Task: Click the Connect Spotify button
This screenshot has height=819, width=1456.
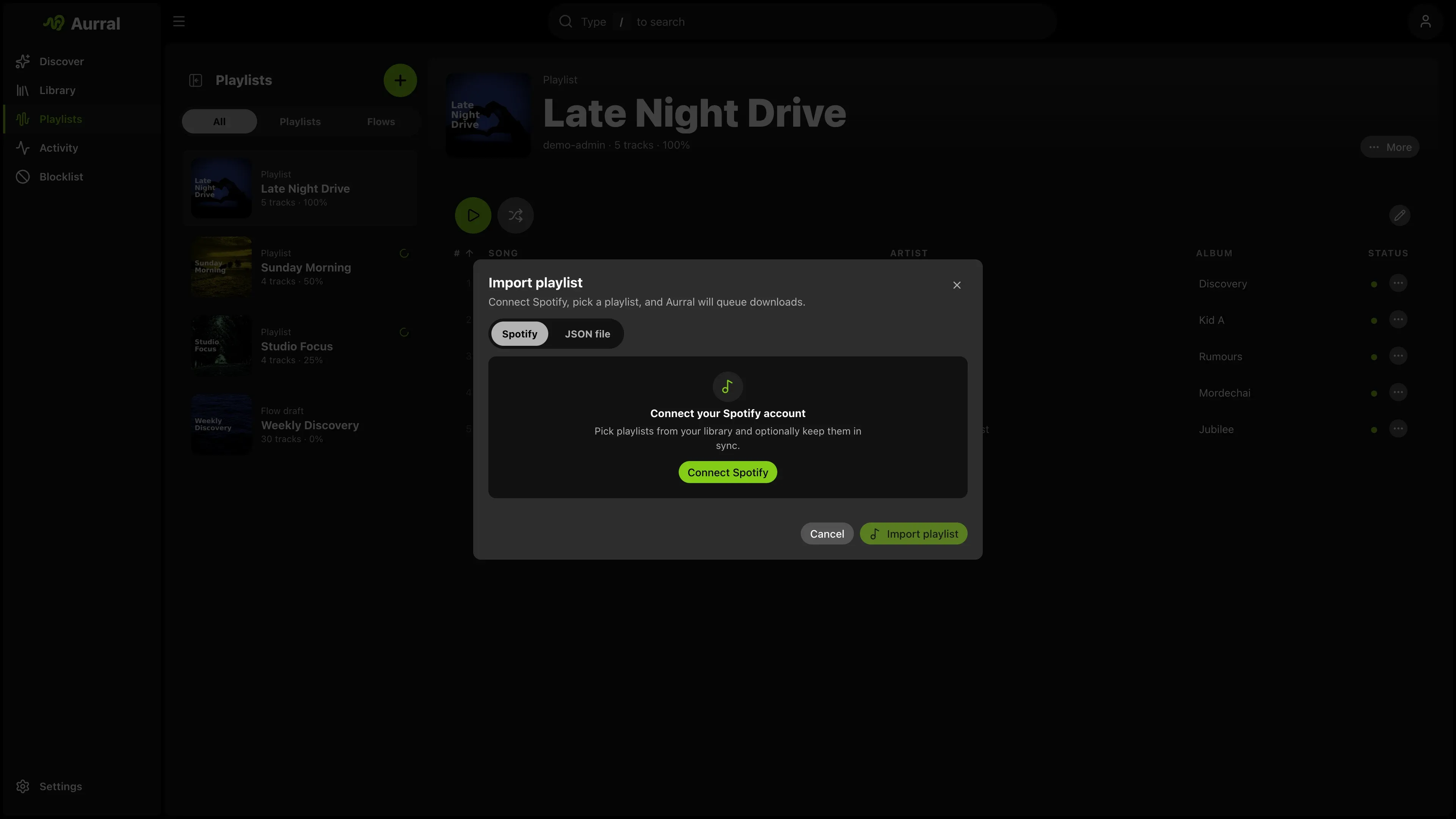Action: (728, 472)
